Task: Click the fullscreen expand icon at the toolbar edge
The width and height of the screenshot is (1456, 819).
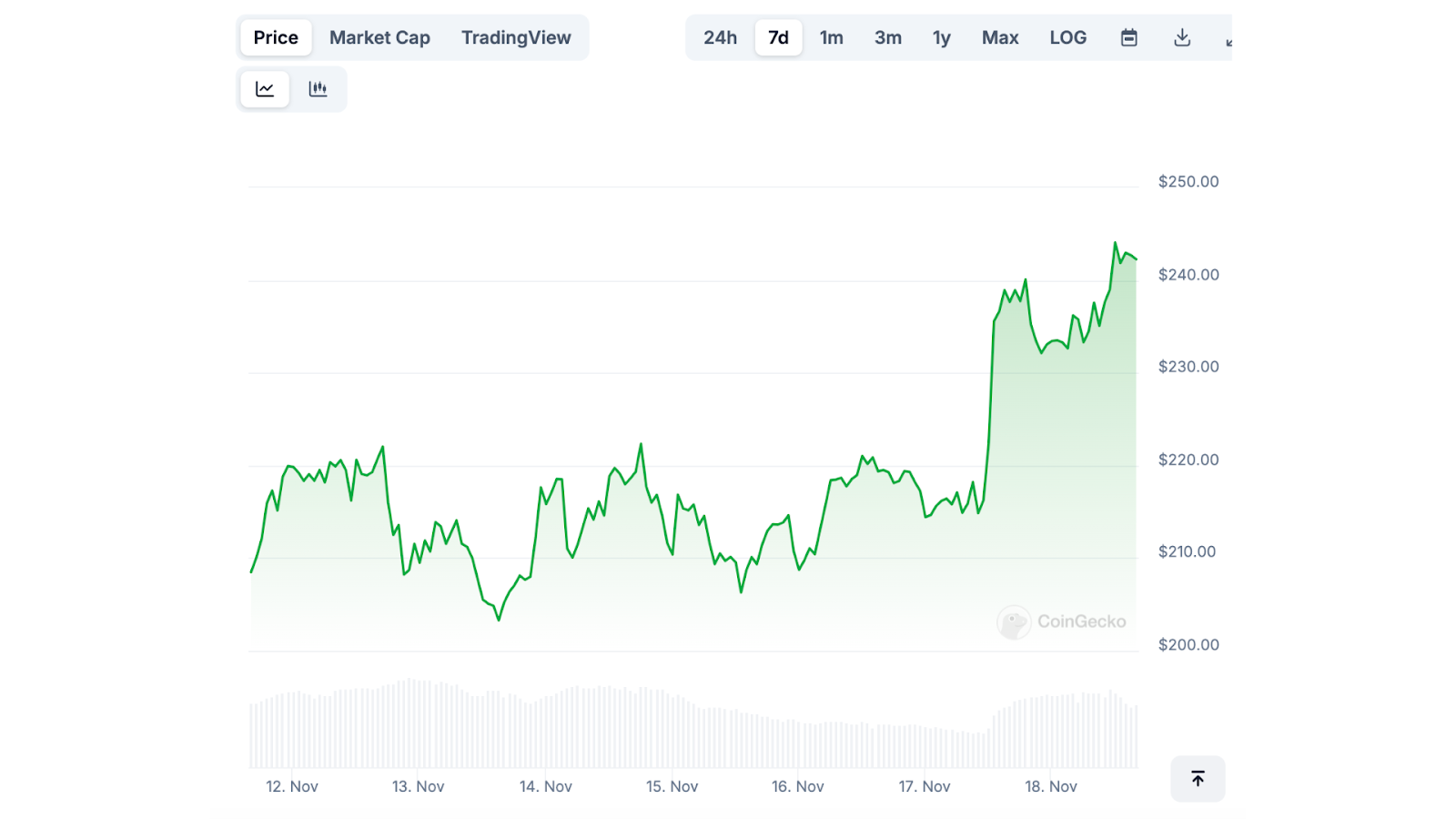Action: (1228, 39)
